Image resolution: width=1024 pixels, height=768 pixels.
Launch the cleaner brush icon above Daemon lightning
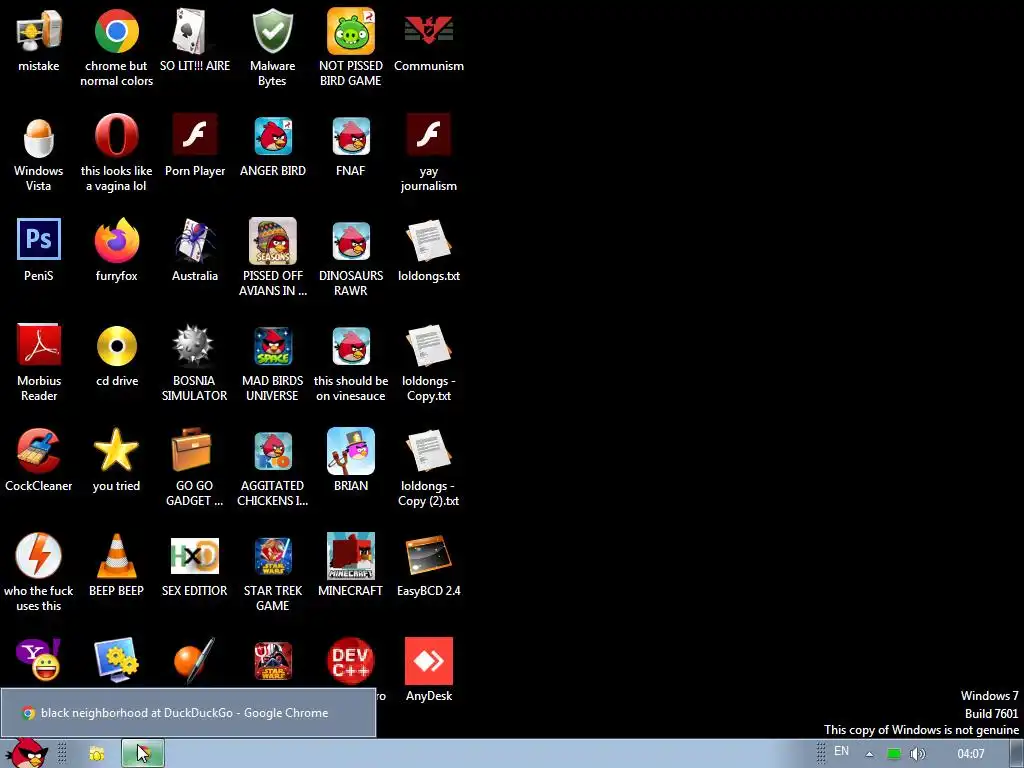click(39, 451)
